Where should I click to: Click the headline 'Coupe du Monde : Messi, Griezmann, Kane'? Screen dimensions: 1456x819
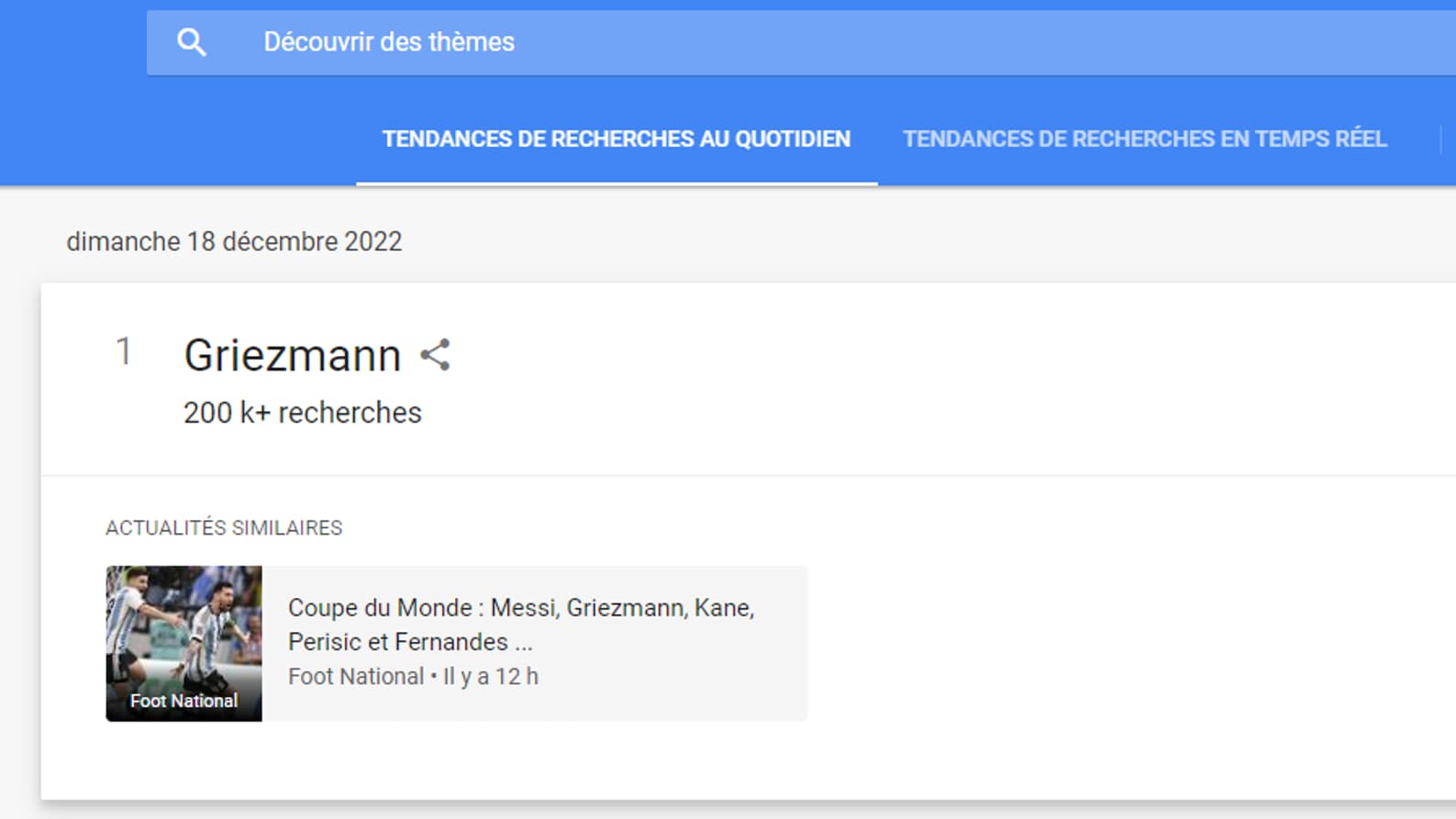tap(521, 607)
